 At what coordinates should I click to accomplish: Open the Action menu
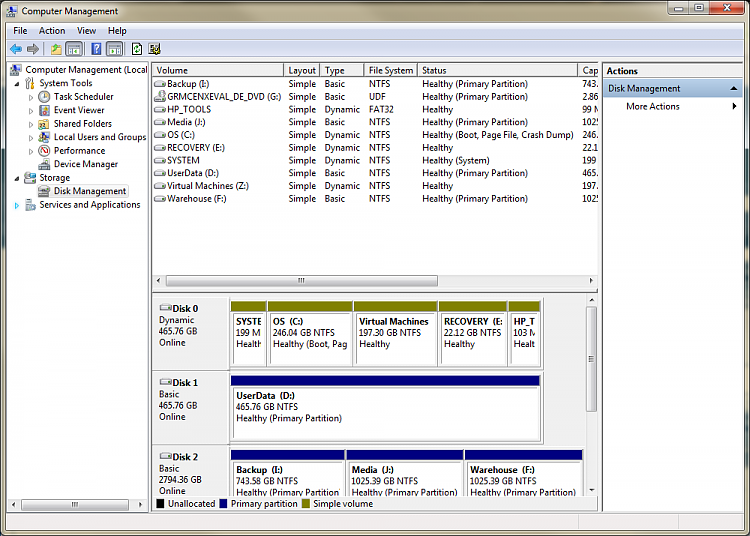52,31
